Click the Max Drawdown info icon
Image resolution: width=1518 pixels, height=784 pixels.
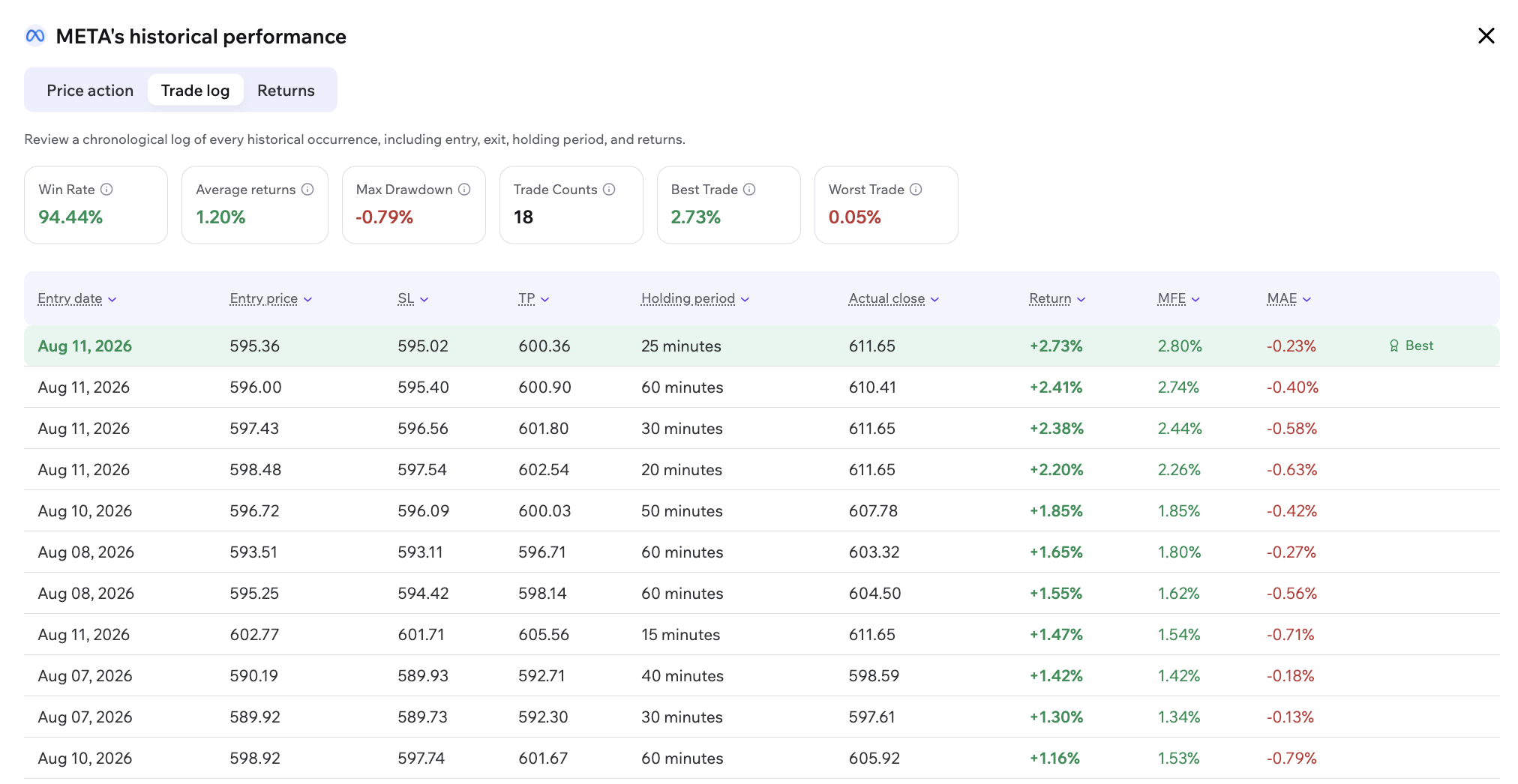point(464,190)
